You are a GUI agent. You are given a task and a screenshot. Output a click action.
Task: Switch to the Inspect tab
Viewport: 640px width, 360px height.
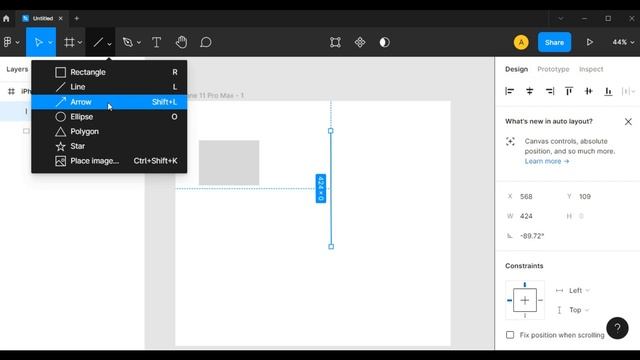pyautogui.click(x=591, y=69)
